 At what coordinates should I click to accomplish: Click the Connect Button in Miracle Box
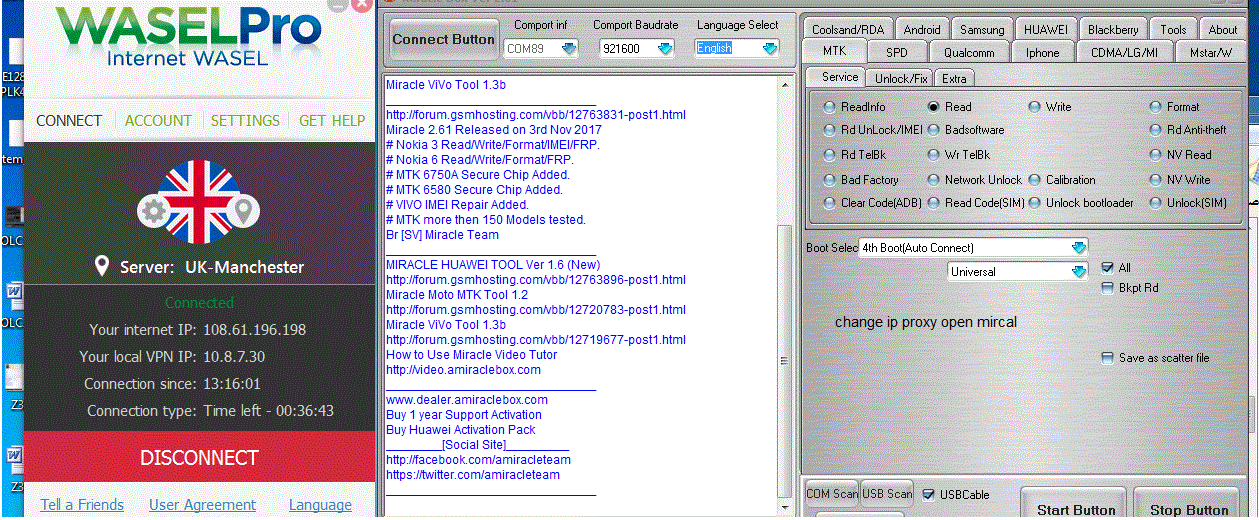(x=443, y=39)
